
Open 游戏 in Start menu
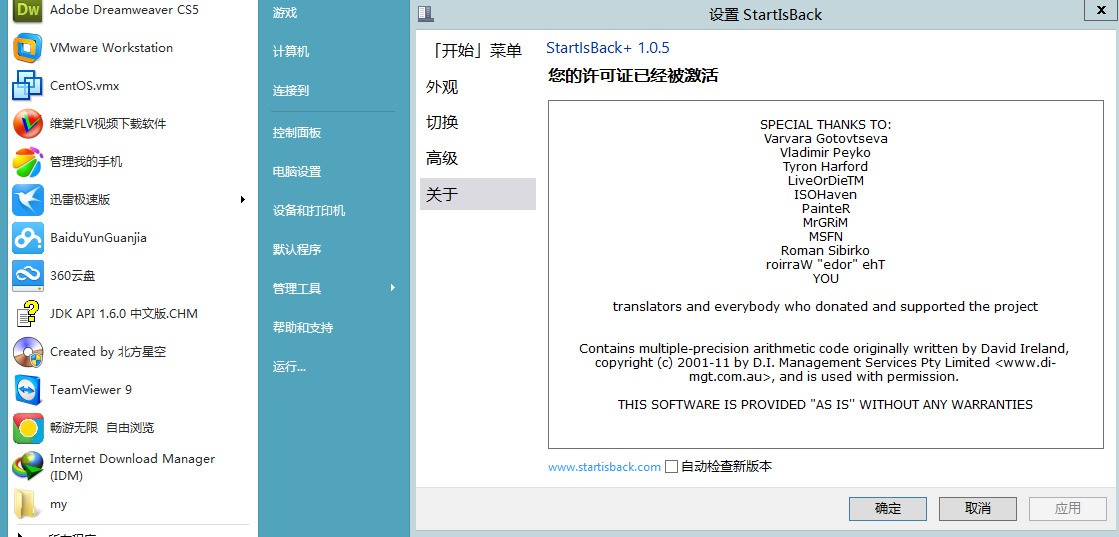point(285,13)
